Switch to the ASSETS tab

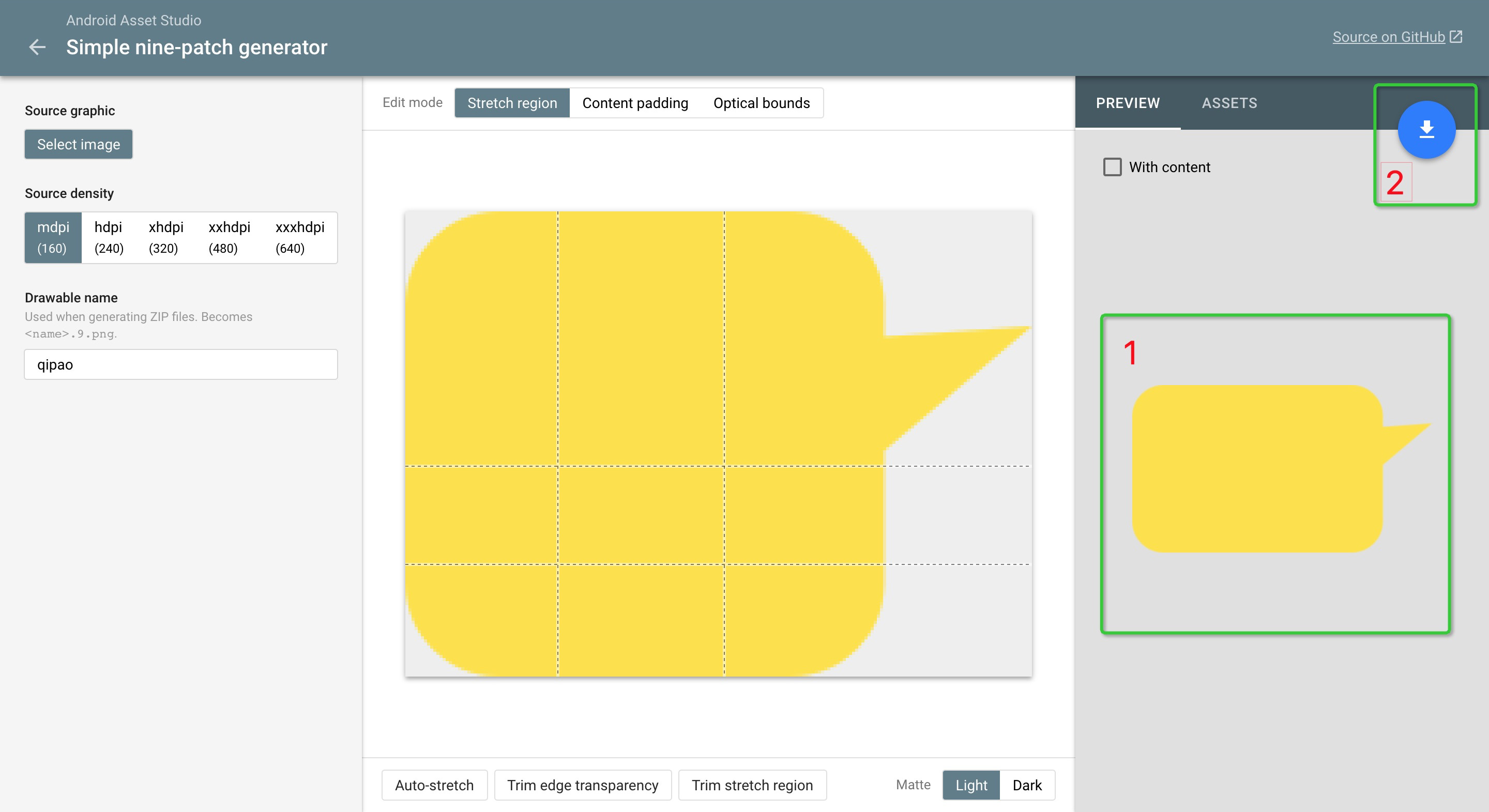tap(1229, 103)
